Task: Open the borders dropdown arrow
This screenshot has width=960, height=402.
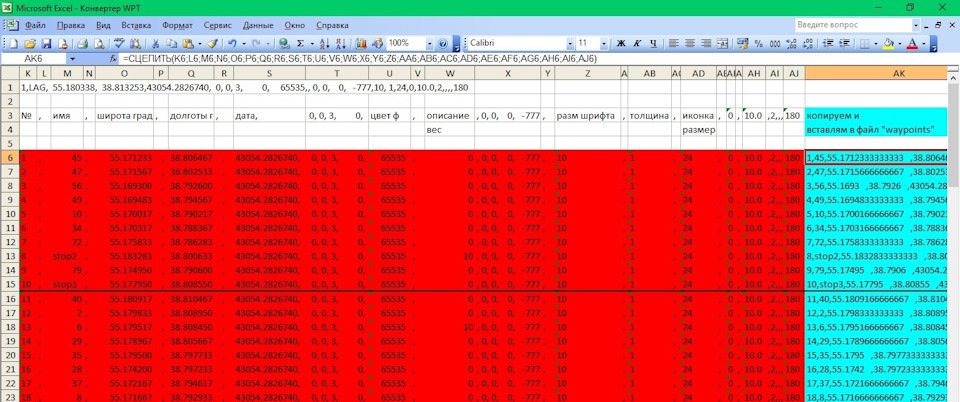Action: click(x=876, y=43)
